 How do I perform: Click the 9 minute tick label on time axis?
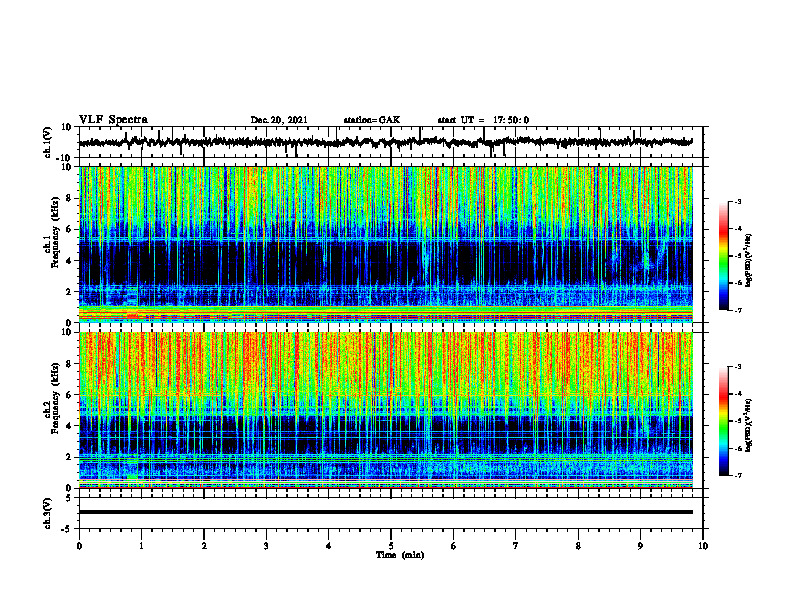click(640, 546)
